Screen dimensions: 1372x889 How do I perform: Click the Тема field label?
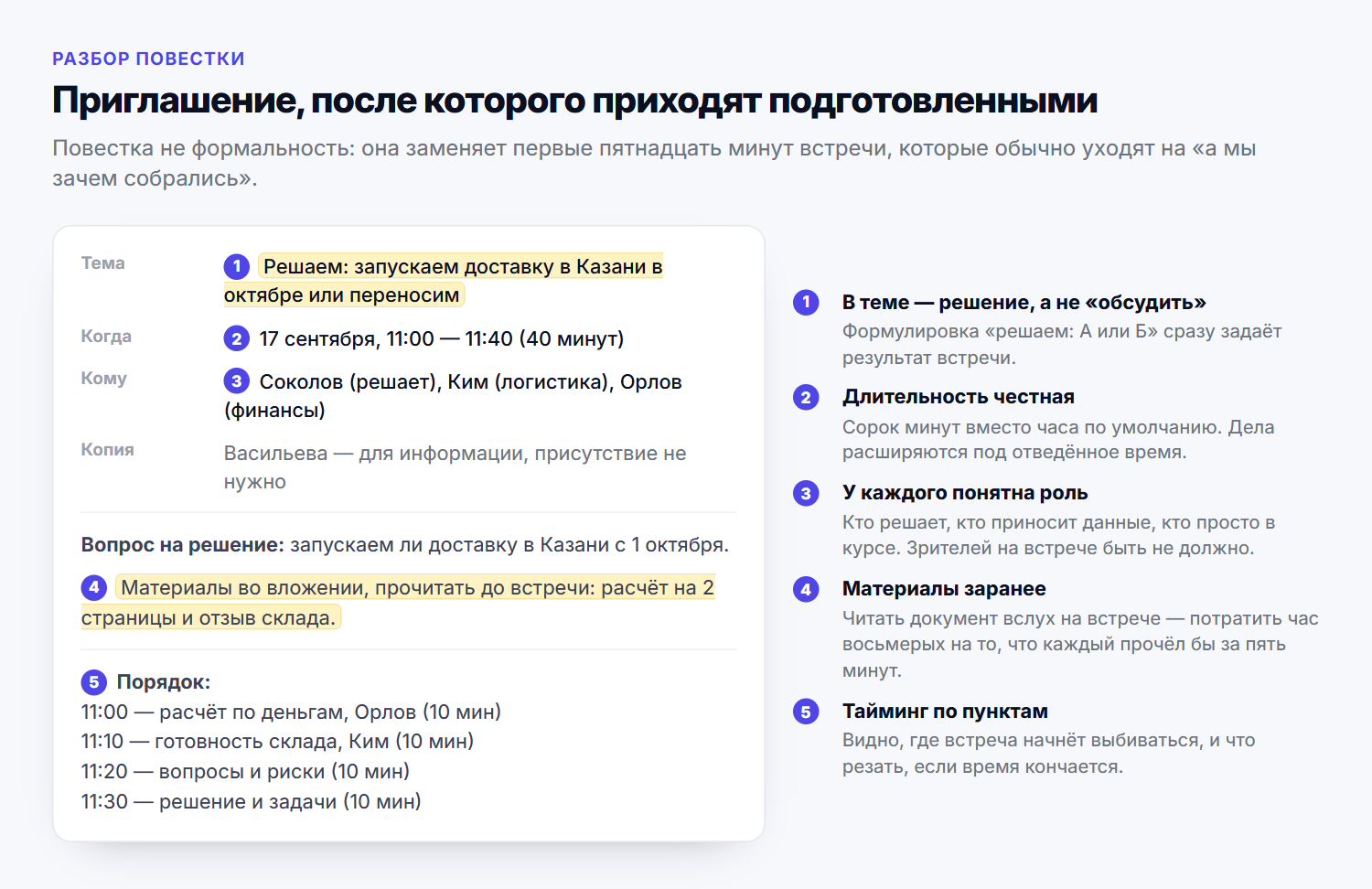[x=103, y=263]
